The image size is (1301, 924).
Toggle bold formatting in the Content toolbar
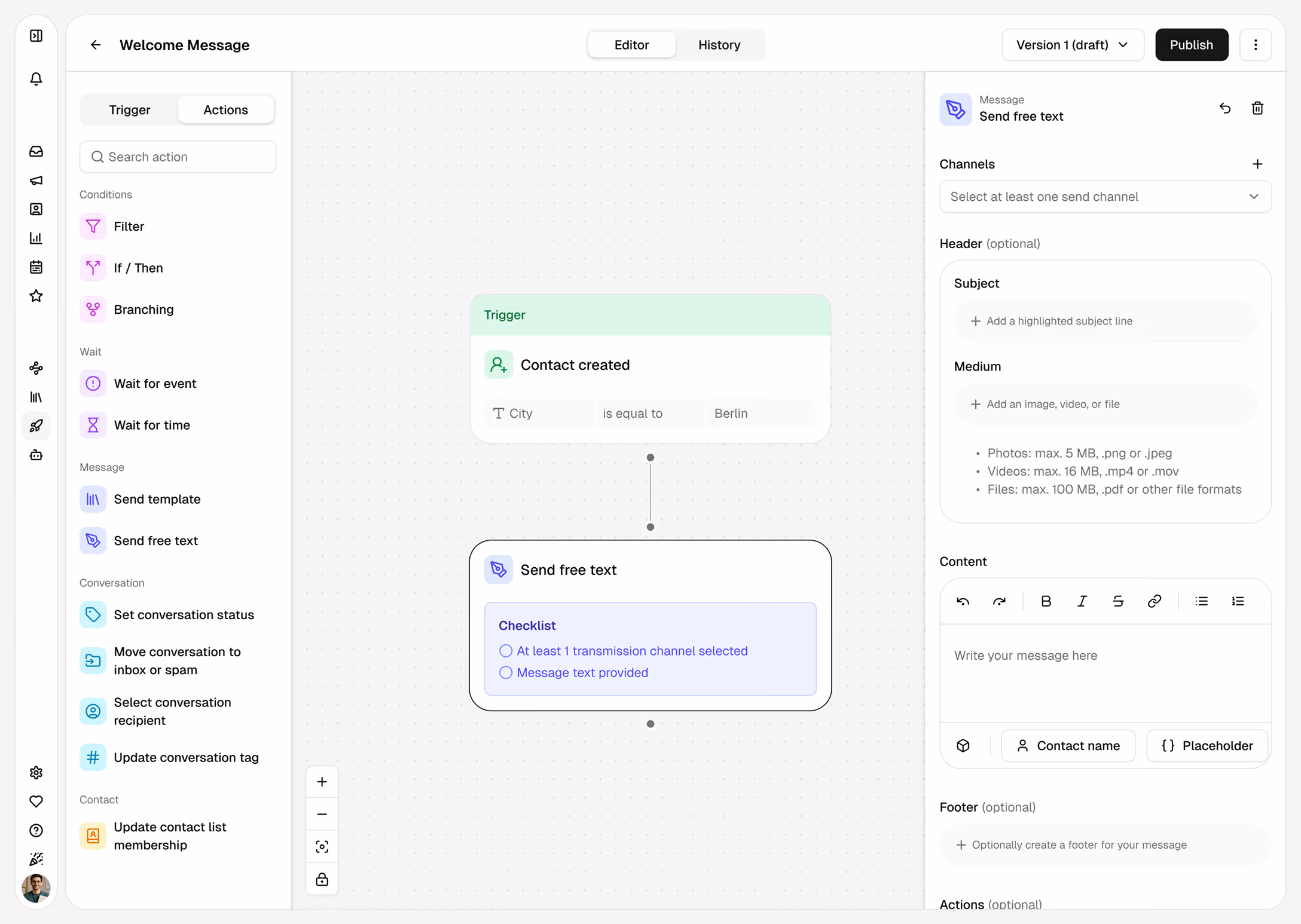pyautogui.click(x=1046, y=601)
